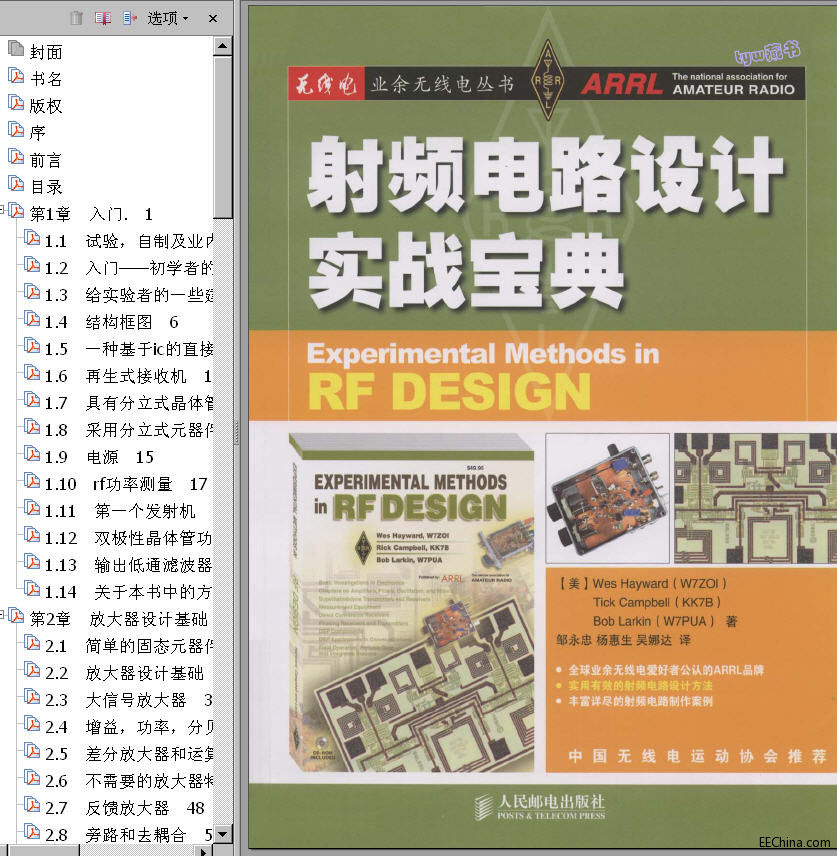Go to bookmark 2.4 增益，功率，分贝
Screen dimensions: 837x856
pos(129,727)
